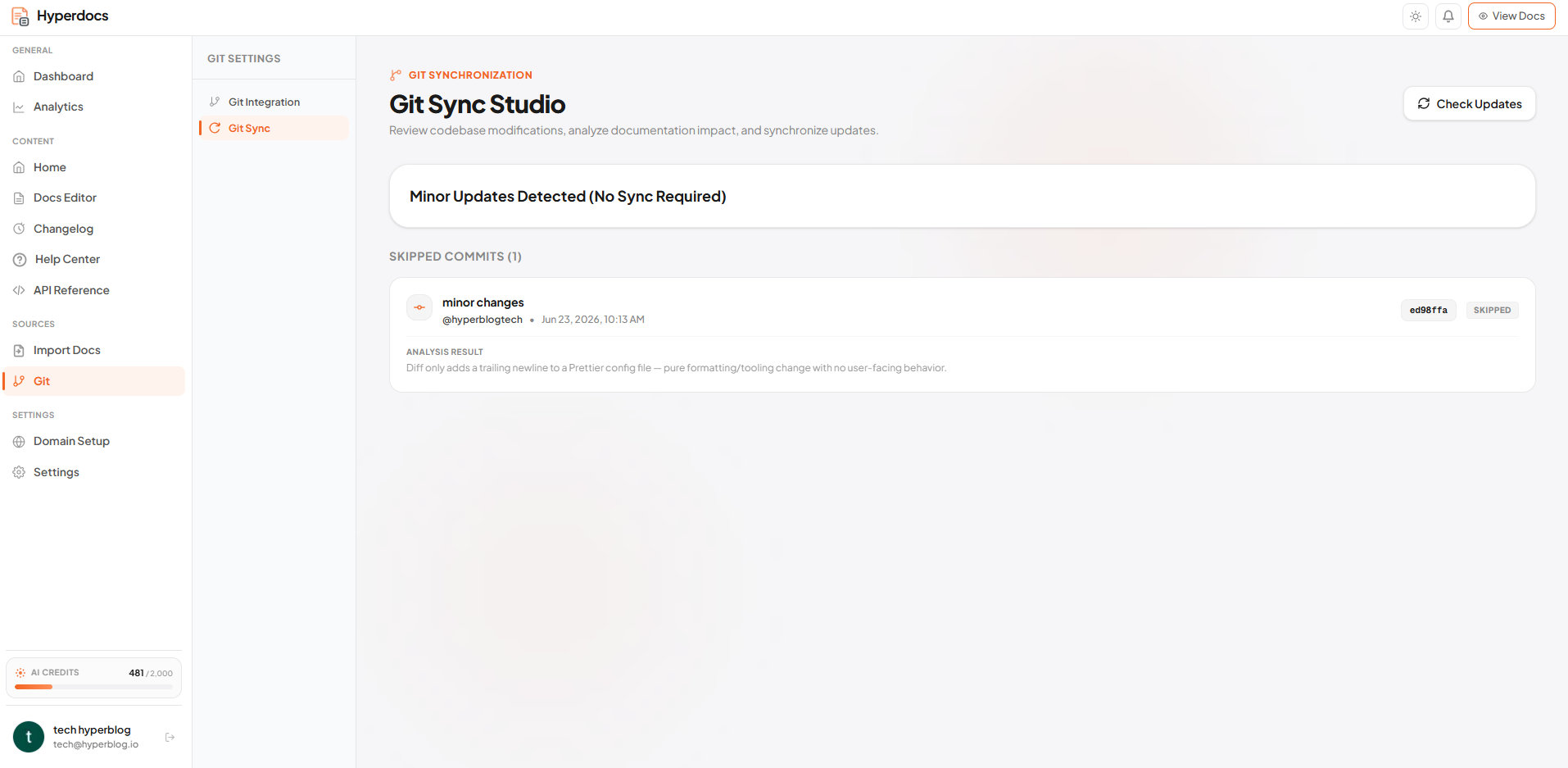Click the Git Sync Studio page title

(x=478, y=104)
